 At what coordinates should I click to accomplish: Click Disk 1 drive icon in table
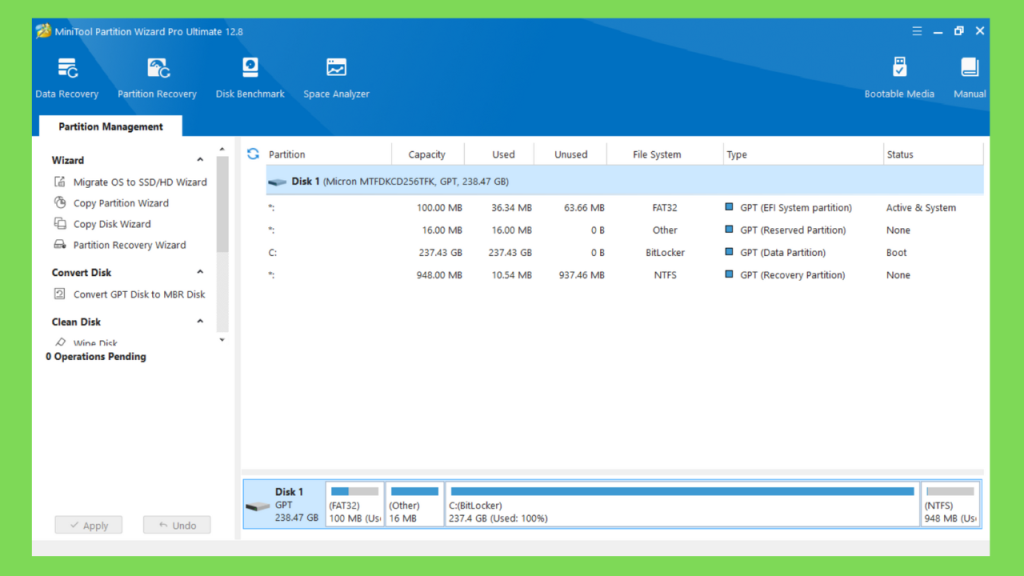(278, 182)
